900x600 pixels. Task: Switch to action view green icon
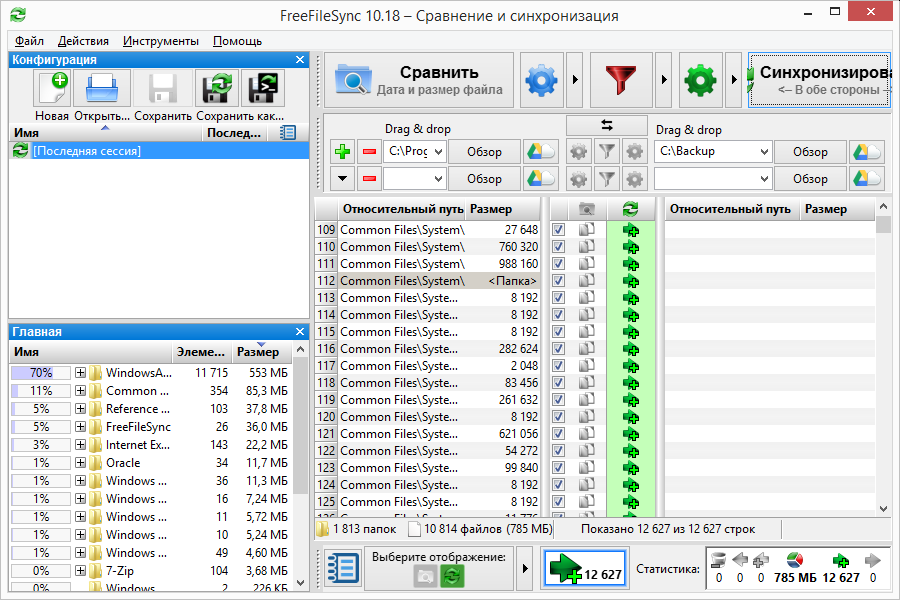click(452, 576)
